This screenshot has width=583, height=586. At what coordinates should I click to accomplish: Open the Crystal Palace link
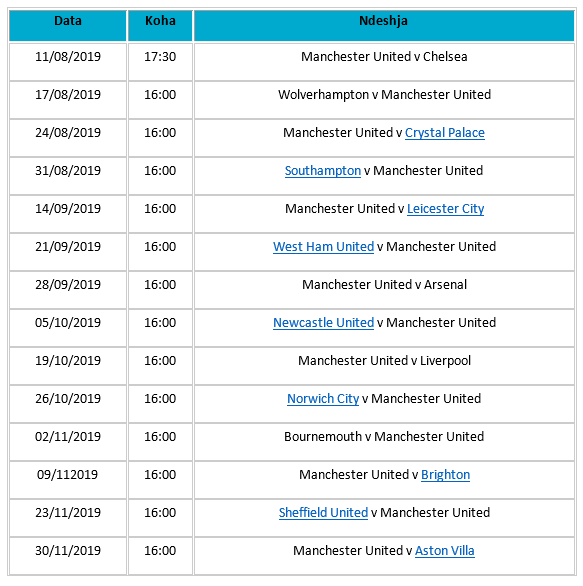[x=445, y=133]
